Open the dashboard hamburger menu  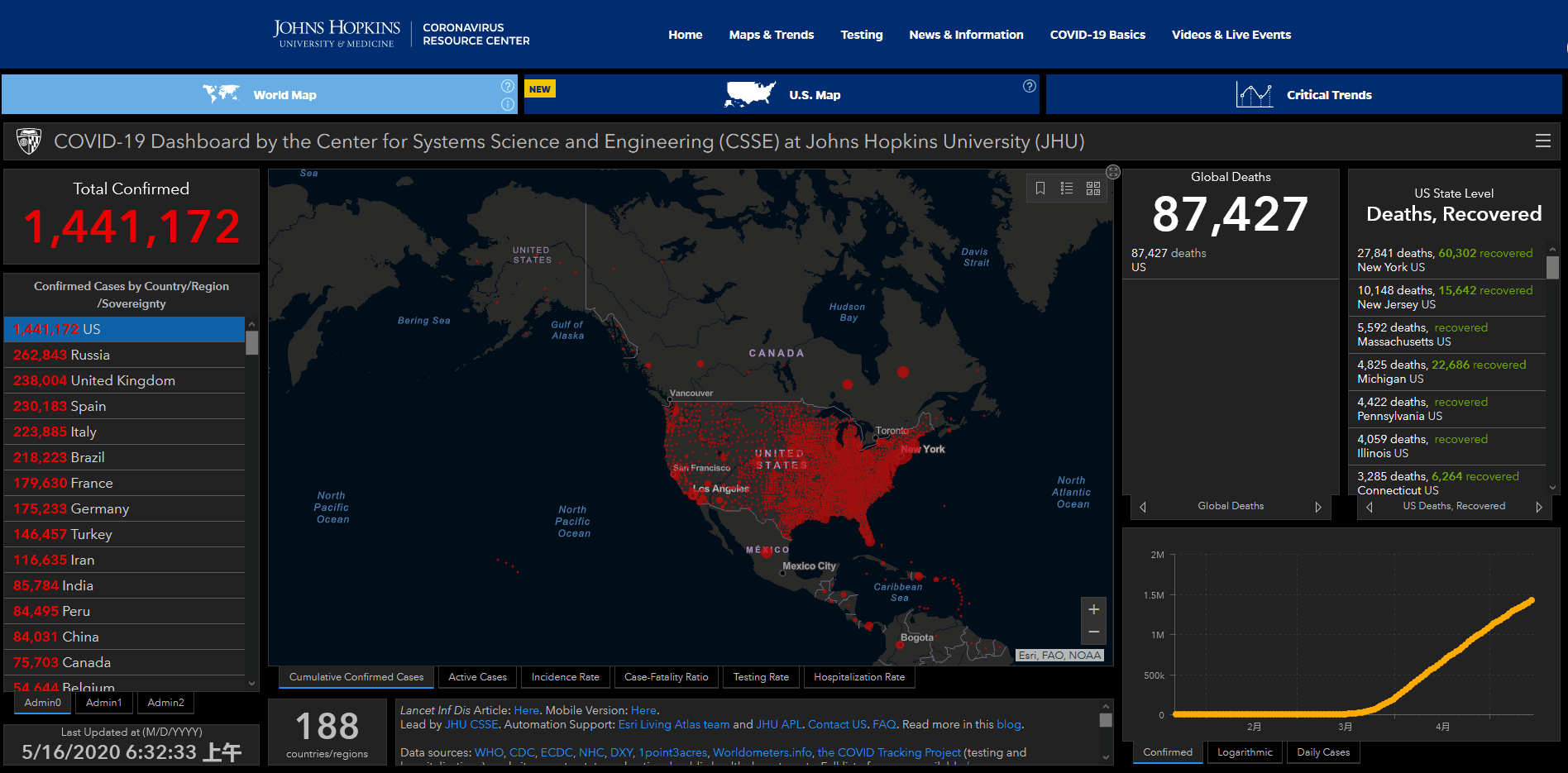click(x=1543, y=141)
